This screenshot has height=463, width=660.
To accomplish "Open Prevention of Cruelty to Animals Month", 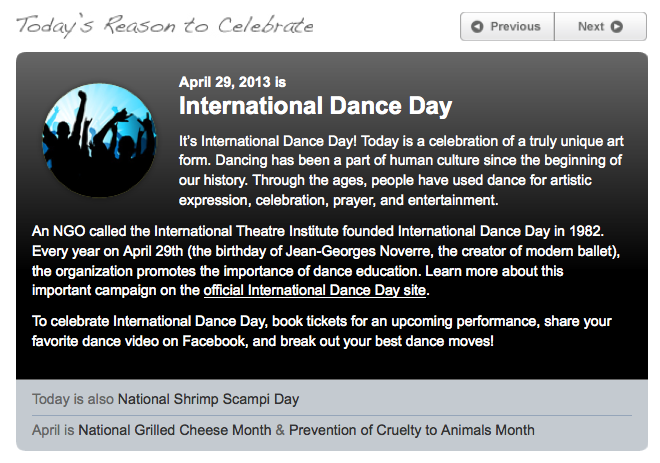I will 412,430.
